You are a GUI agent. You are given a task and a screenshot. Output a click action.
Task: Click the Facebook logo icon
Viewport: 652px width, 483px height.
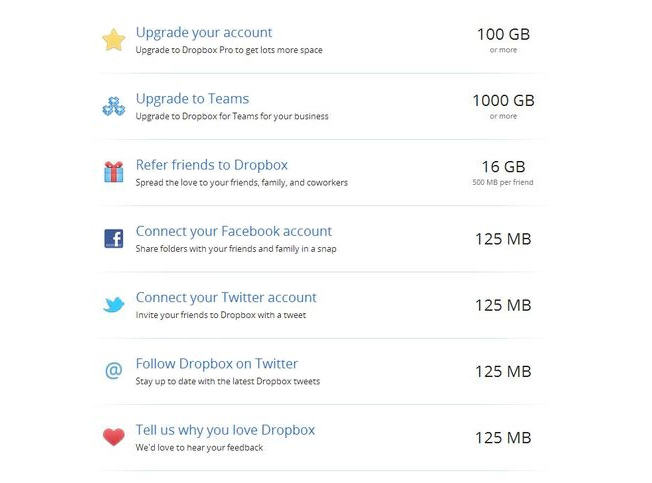(114, 239)
